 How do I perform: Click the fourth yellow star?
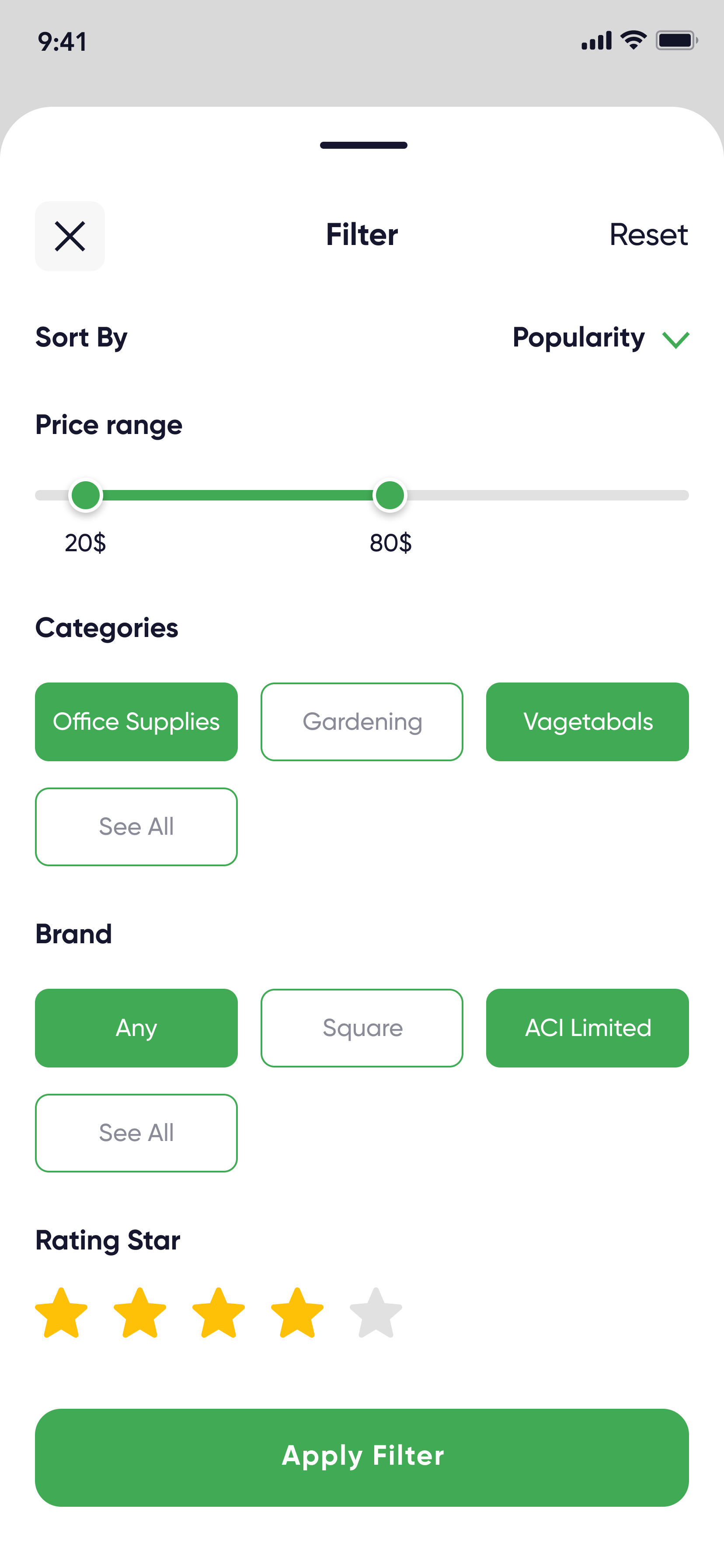(297, 1313)
